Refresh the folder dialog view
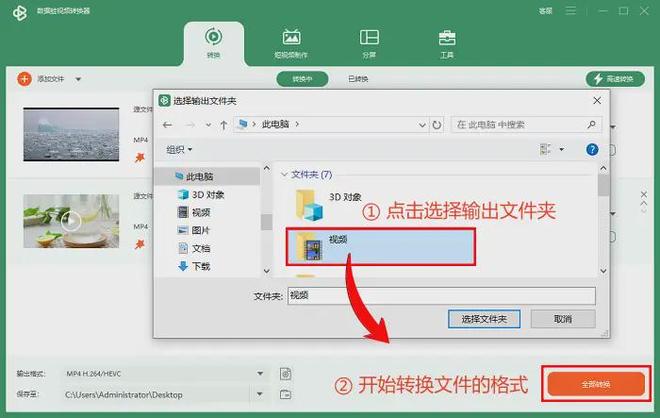 (x=437, y=125)
